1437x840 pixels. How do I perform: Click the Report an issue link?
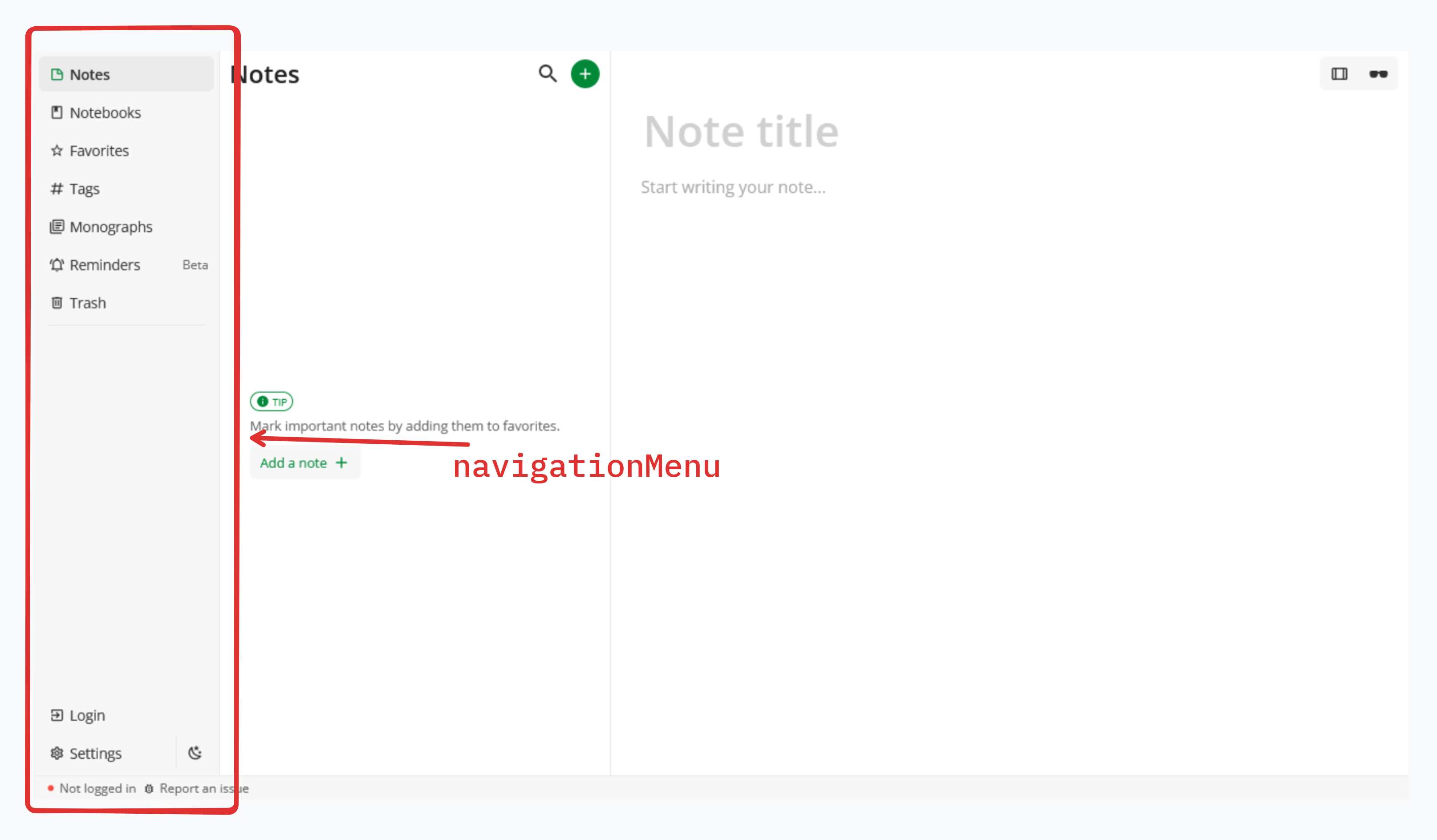(x=203, y=788)
